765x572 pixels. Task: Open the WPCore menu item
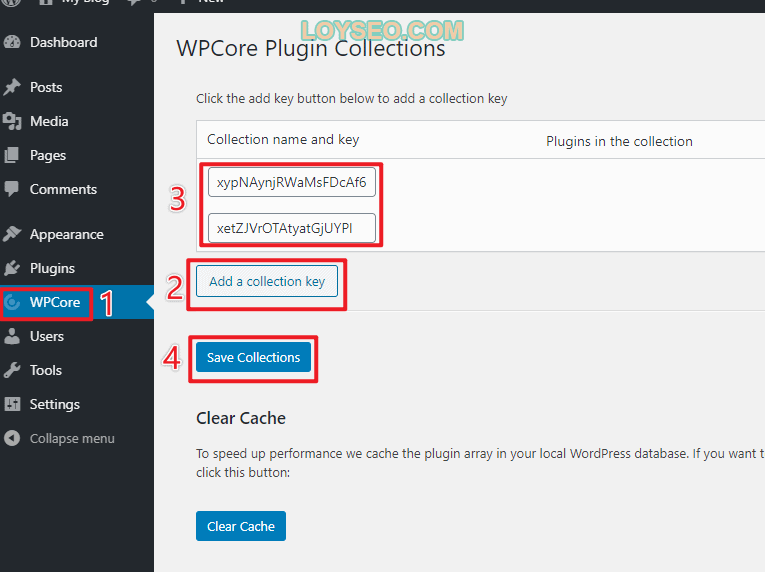[55, 302]
